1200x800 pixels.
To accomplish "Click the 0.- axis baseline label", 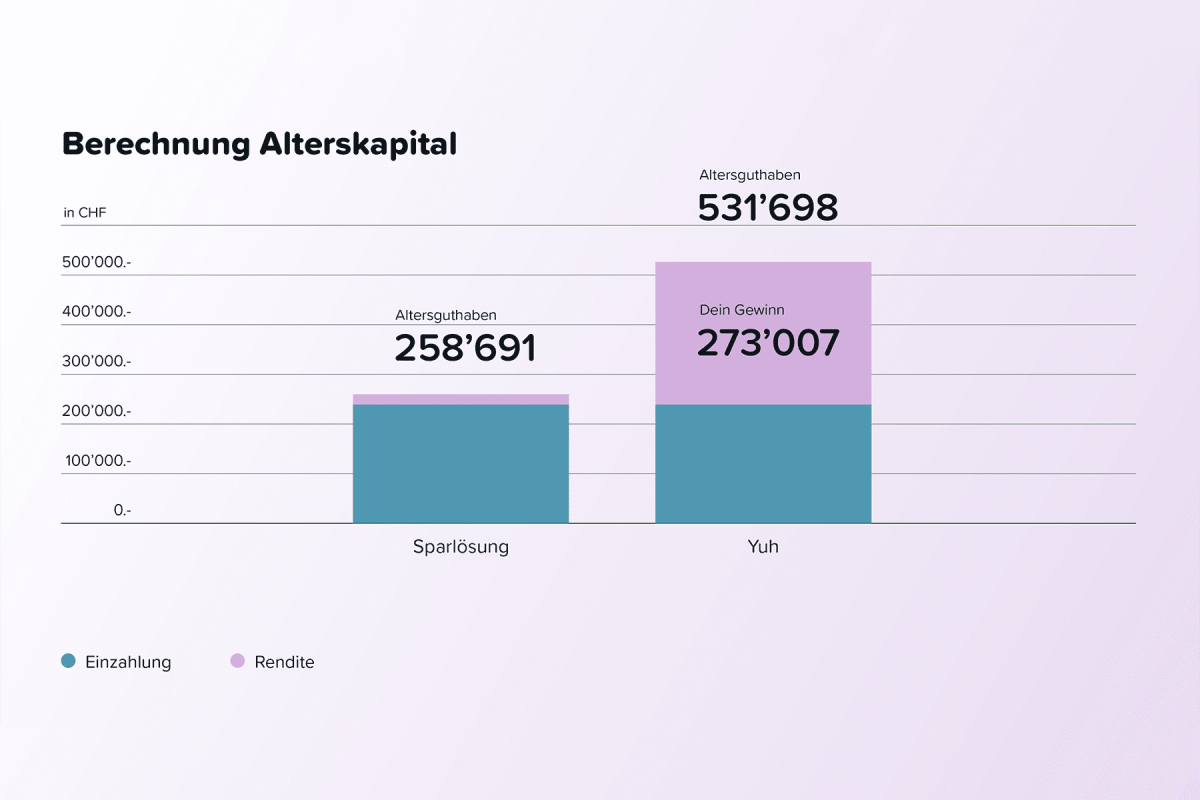I will click(x=122, y=510).
